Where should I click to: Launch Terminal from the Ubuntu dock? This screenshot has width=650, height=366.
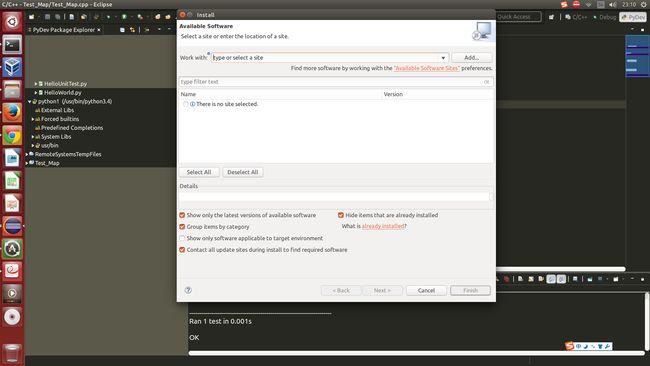click(x=12, y=45)
